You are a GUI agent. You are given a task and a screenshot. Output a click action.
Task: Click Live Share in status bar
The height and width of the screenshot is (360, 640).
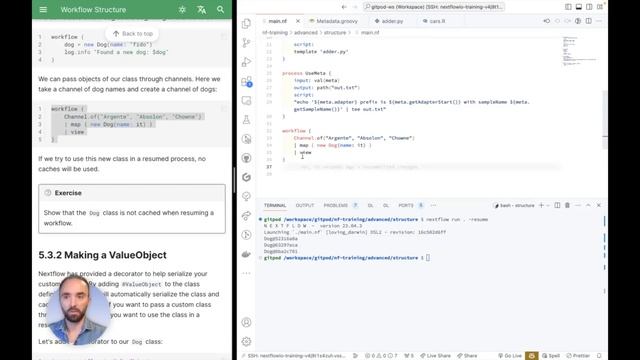click(x=435, y=356)
